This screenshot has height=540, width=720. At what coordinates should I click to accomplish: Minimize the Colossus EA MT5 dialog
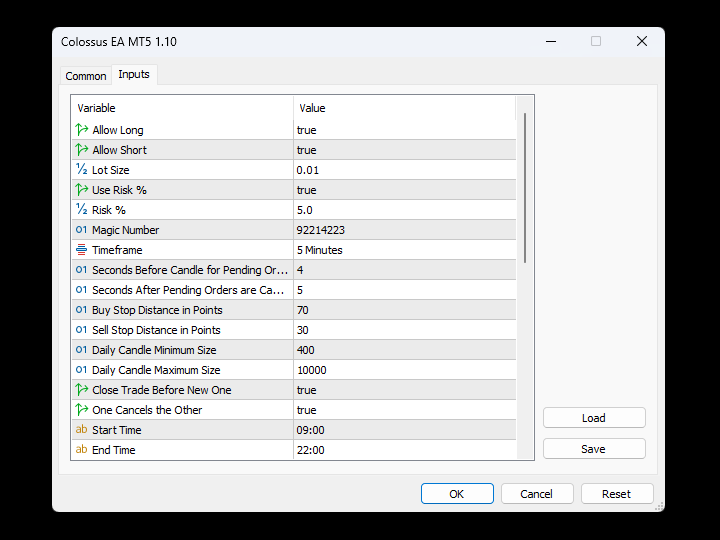[x=551, y=41]
